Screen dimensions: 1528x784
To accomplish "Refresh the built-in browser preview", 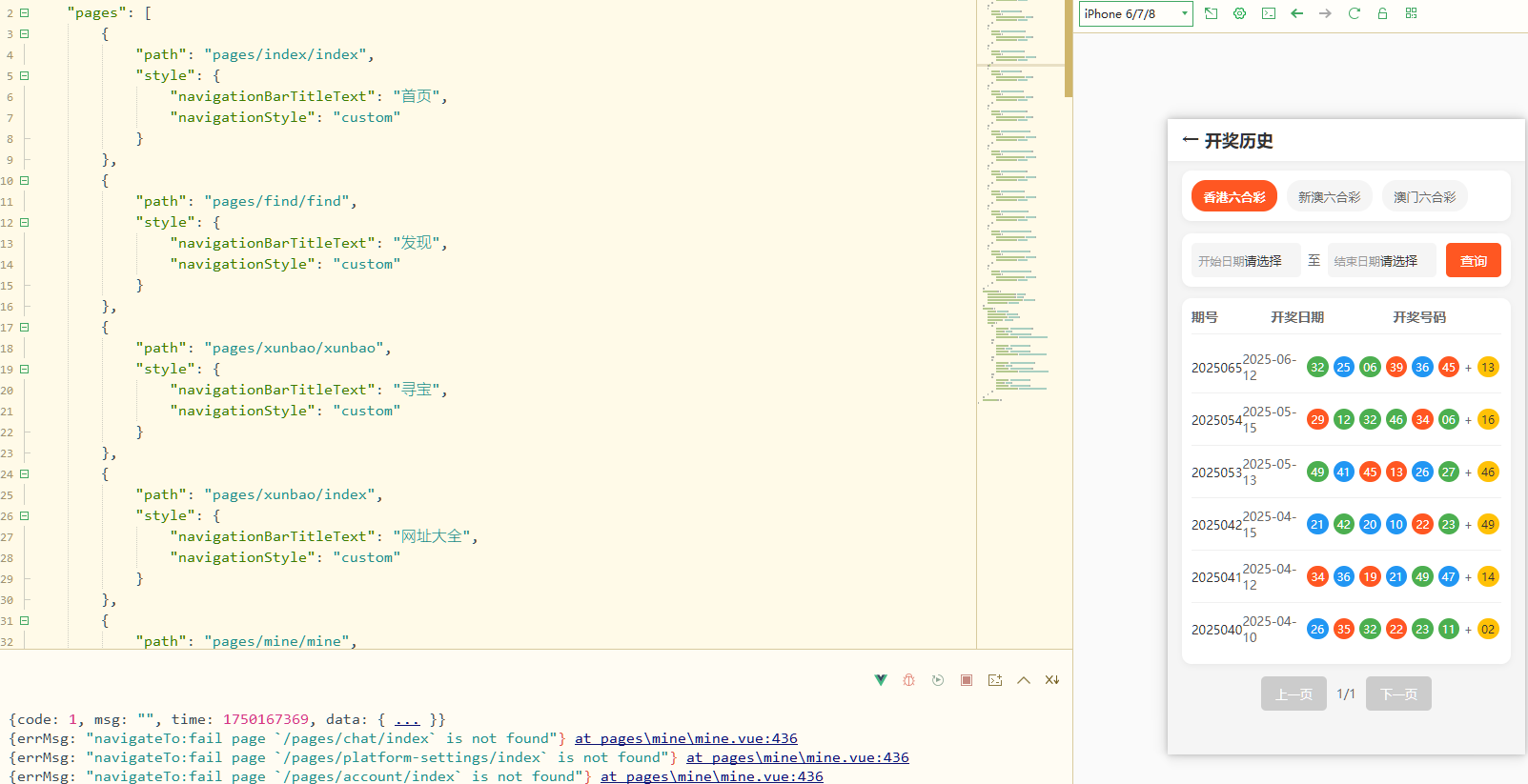I will click(1354, 13).
